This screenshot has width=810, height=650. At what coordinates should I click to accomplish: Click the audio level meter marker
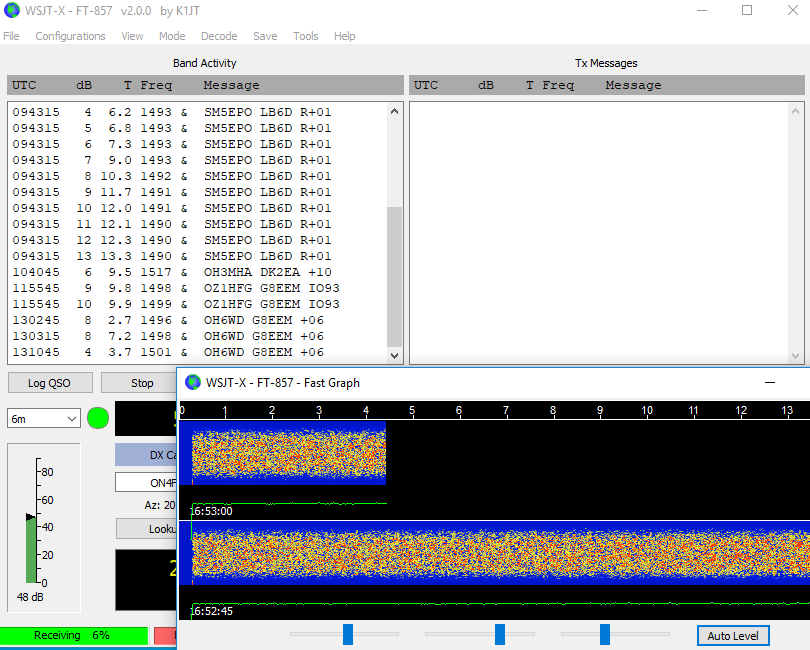pos(30,517)
